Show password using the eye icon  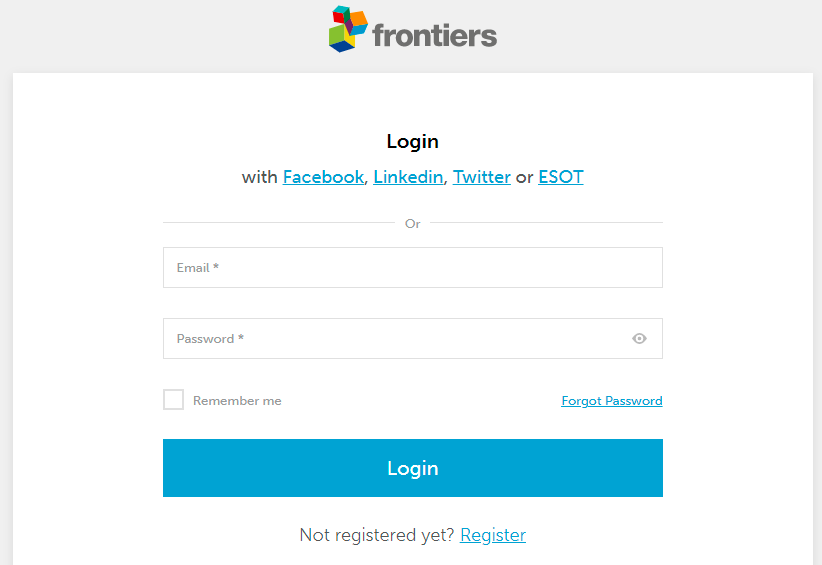640,339
